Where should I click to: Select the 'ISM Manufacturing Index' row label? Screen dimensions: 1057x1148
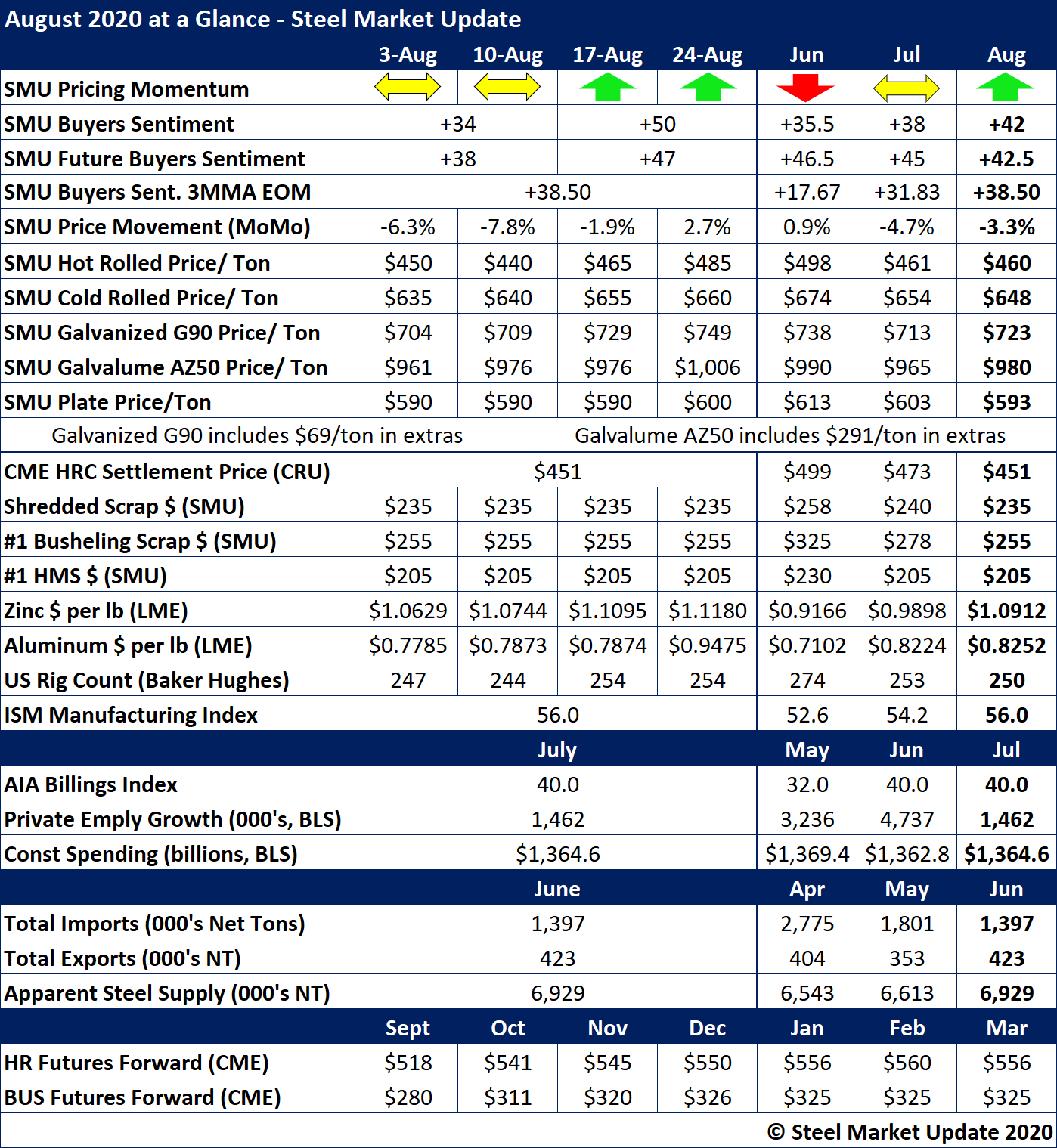point(131,715)
